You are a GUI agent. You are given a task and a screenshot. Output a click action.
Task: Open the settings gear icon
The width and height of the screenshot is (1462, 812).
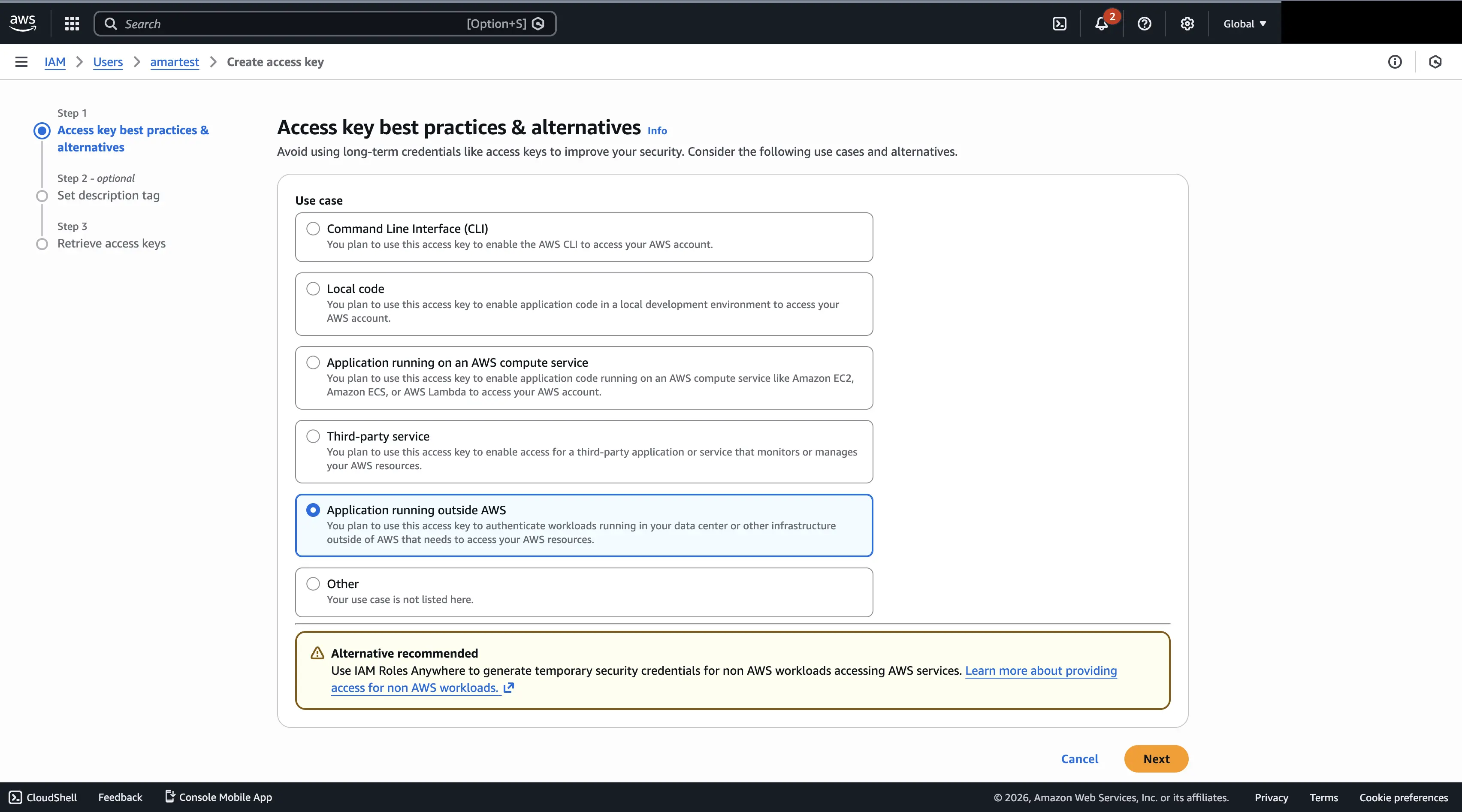pos(1187,24)
